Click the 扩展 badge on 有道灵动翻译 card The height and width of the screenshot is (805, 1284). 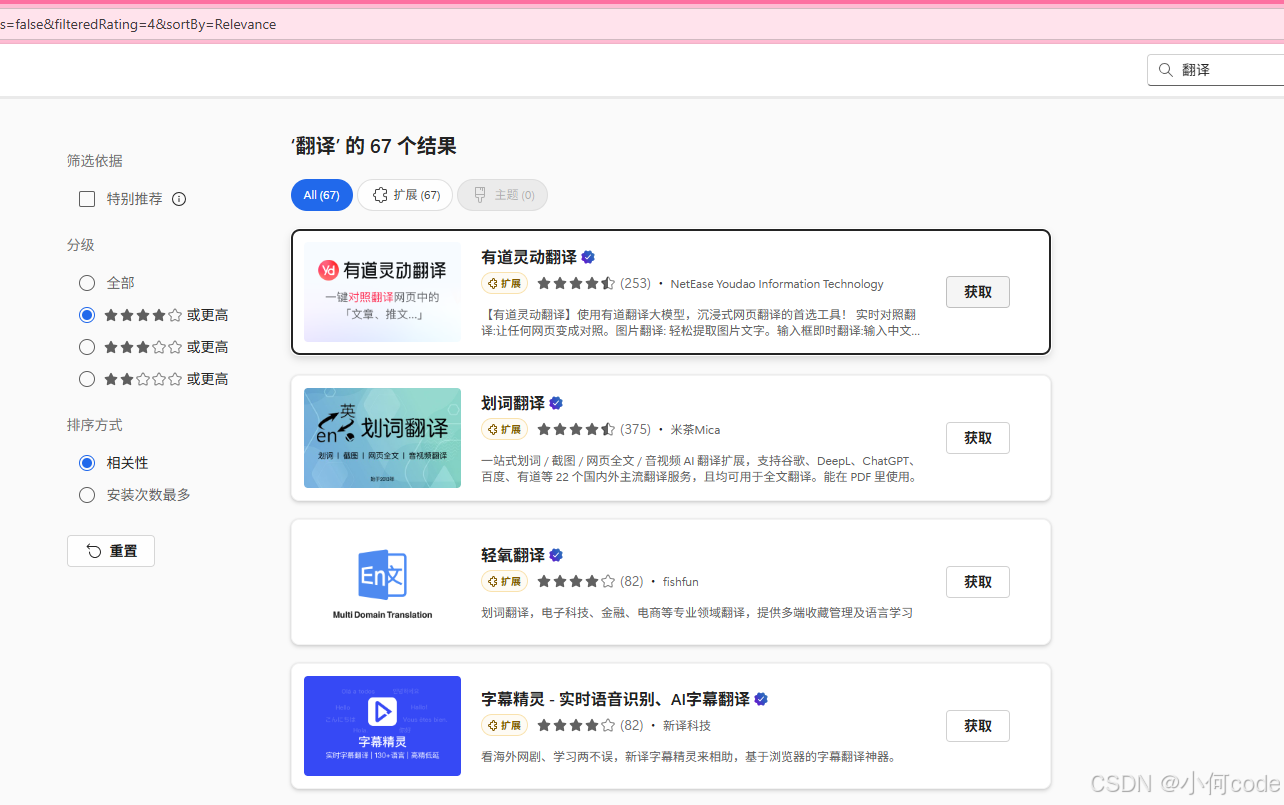(504, 283)
